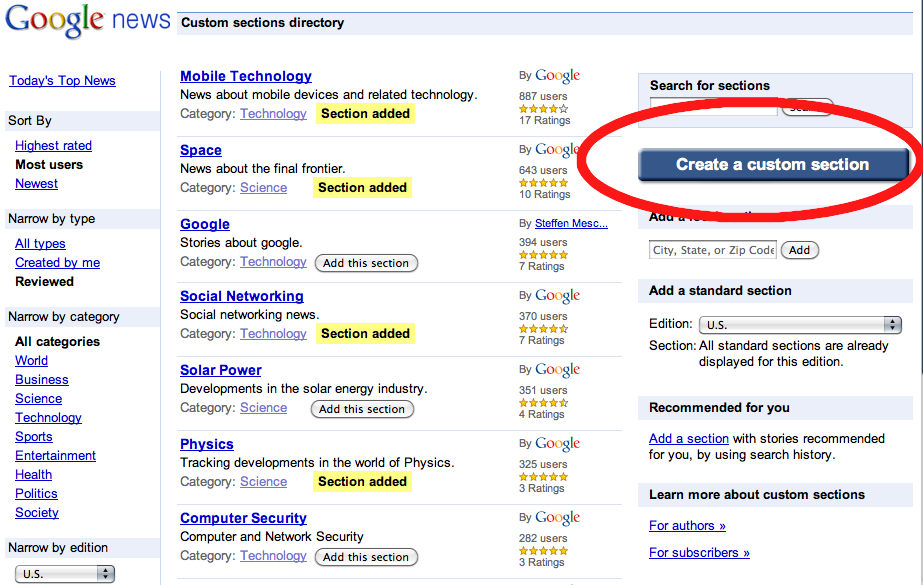Click the Google News logo
The height and width of the screenshot is (585, 923).
point(85,19)
